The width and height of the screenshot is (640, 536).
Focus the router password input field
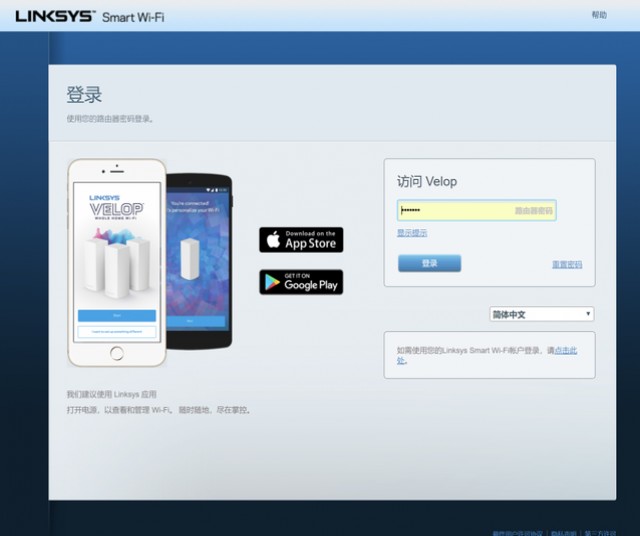(476, 211)
